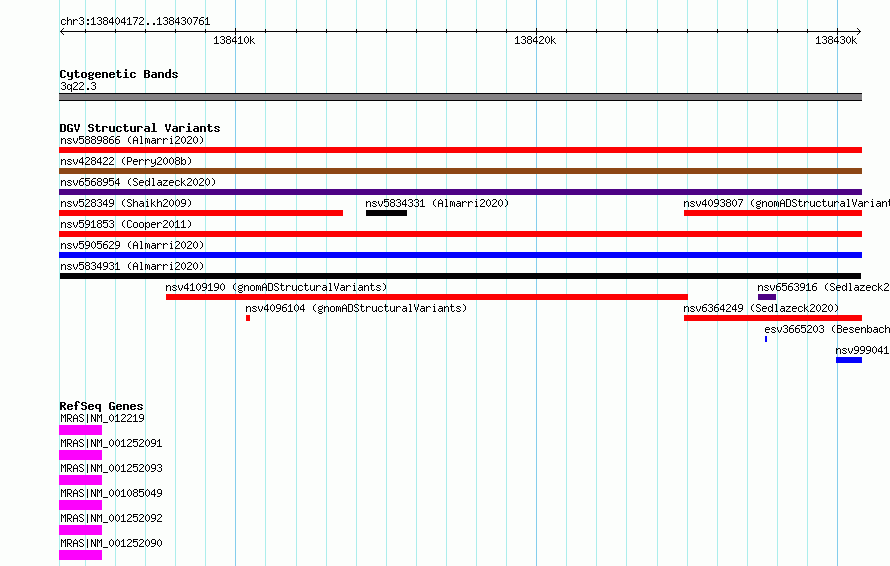890x566 pixels.
Task: Open the nsv528349 (Shaikh2009) label
Action: (x=126, y=203)
